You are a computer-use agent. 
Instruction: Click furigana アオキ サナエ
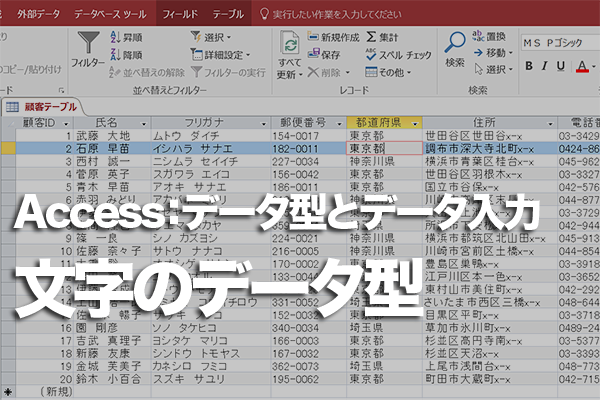pyautogui.click(x=211, y=187)
